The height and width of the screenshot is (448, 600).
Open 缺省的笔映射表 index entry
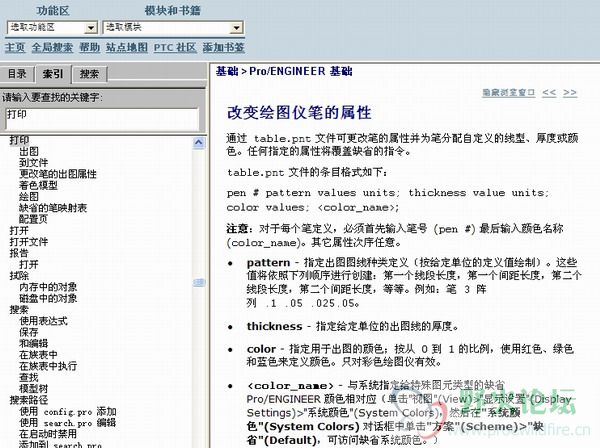point(53,208)
